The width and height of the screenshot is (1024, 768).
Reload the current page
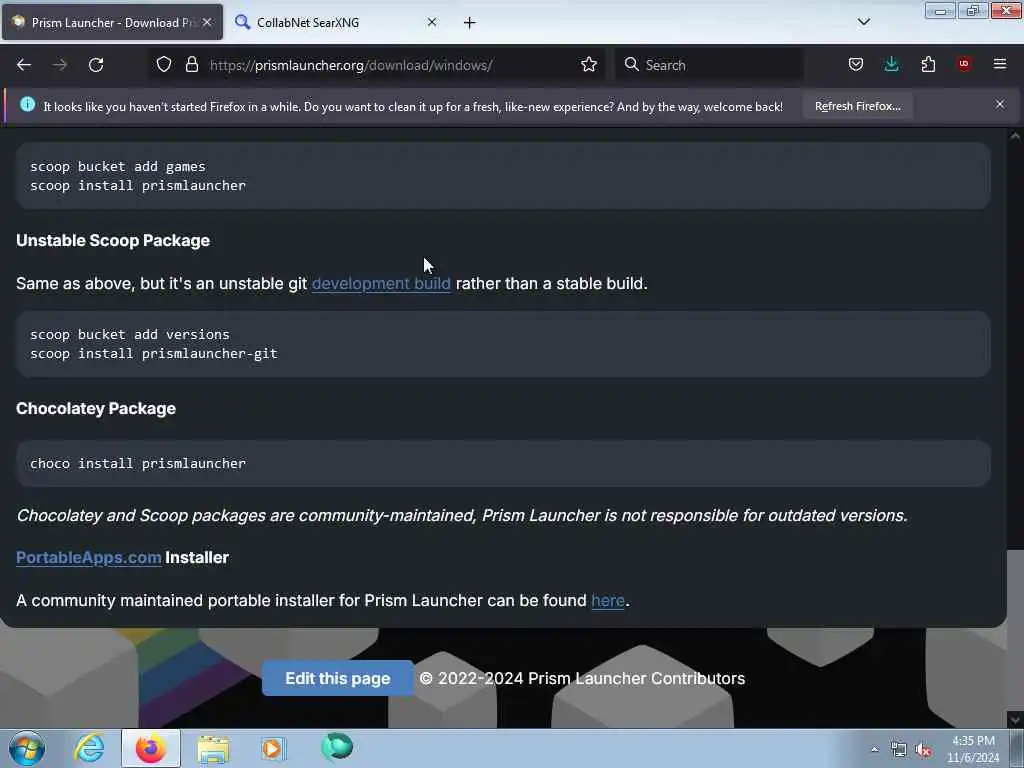point(96,65)
